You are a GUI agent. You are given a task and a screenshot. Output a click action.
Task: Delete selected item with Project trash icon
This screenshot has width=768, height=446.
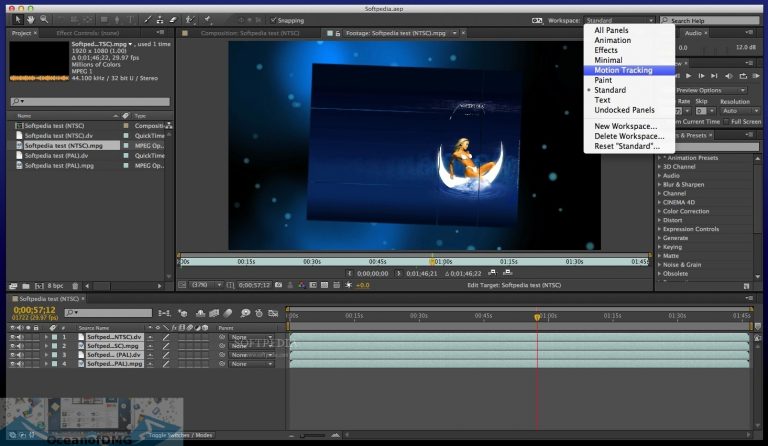(x=75, y=286)
